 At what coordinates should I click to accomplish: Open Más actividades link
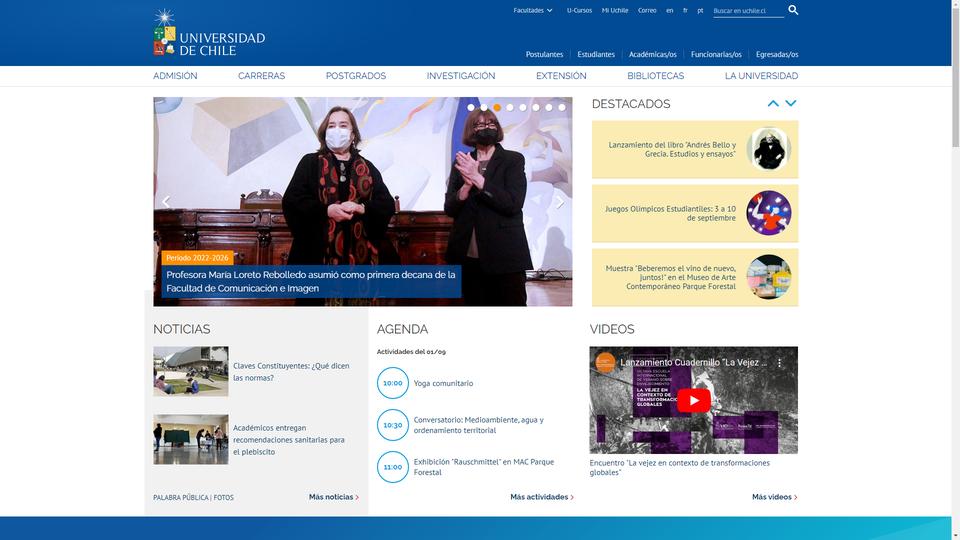point(542,497)
